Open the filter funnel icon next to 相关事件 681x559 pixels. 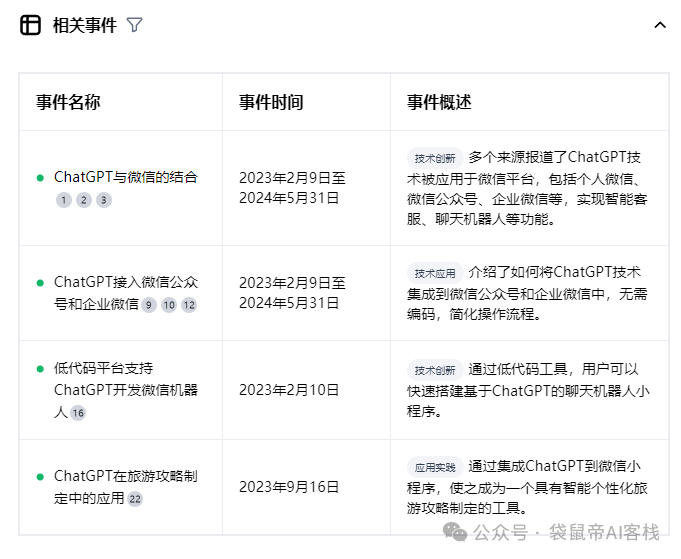click(x=134, y=25)
